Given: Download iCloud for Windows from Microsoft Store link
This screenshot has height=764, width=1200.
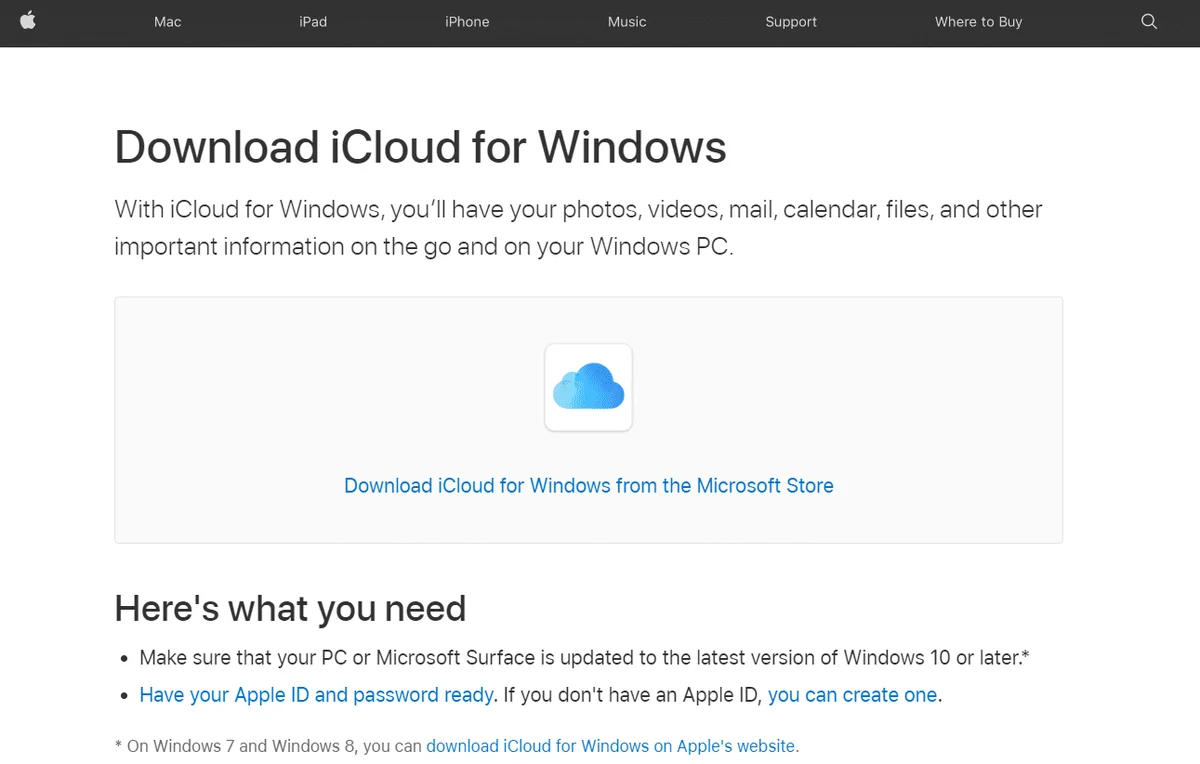Looking at the screenshot, I should coord(589,486).
